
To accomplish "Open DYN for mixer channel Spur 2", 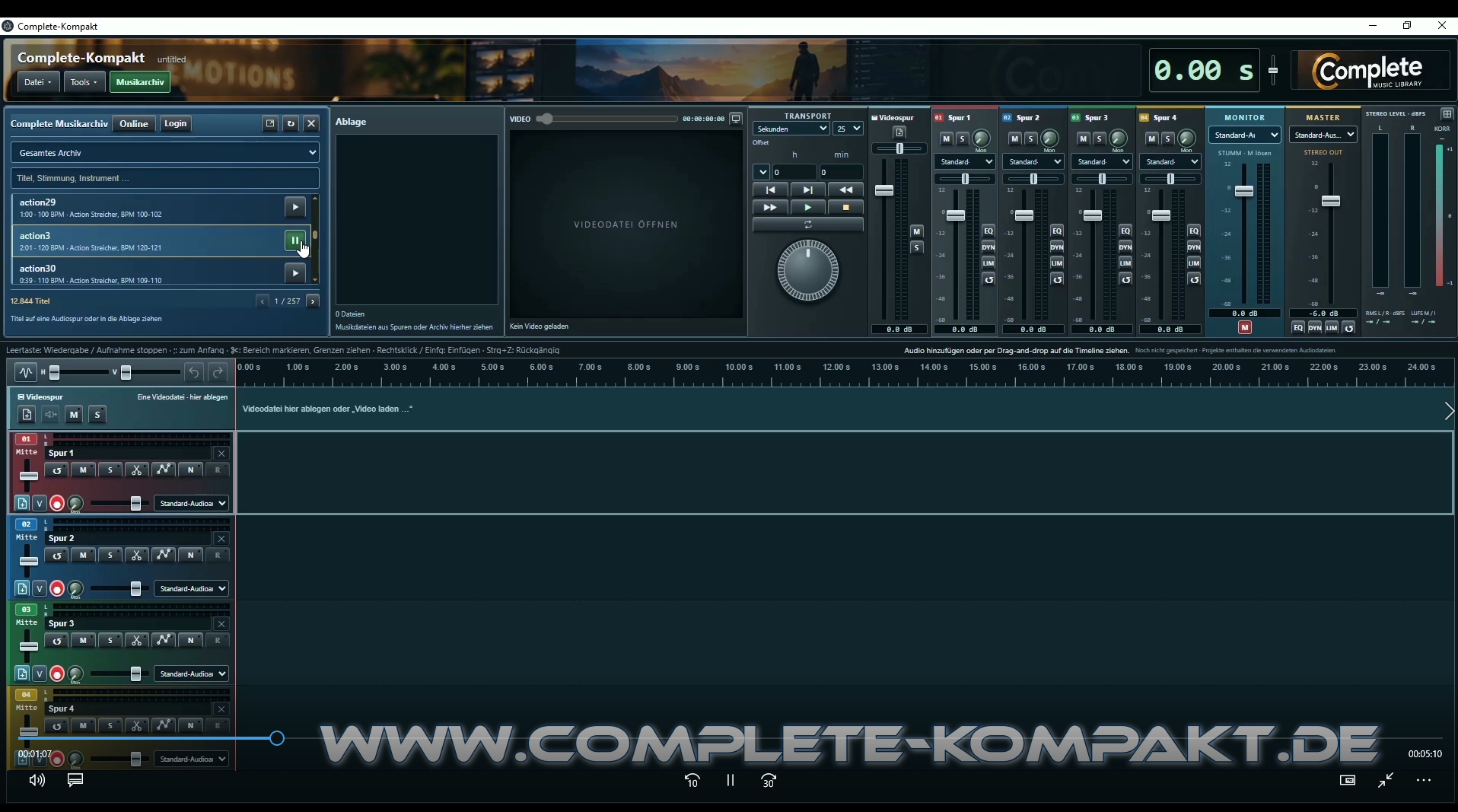I will pos(1057,247).
